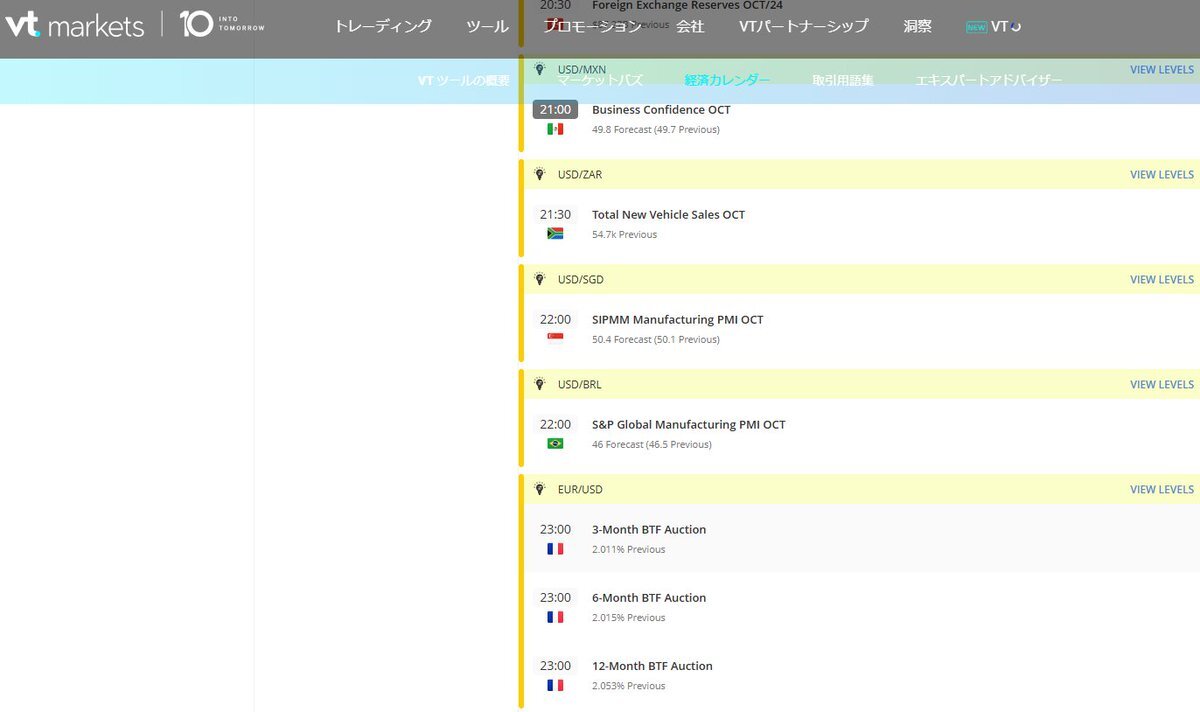1200x712 pixels.
Task: Click the France flag for 3-Month BTF Auction
Action: click(555, 549)
